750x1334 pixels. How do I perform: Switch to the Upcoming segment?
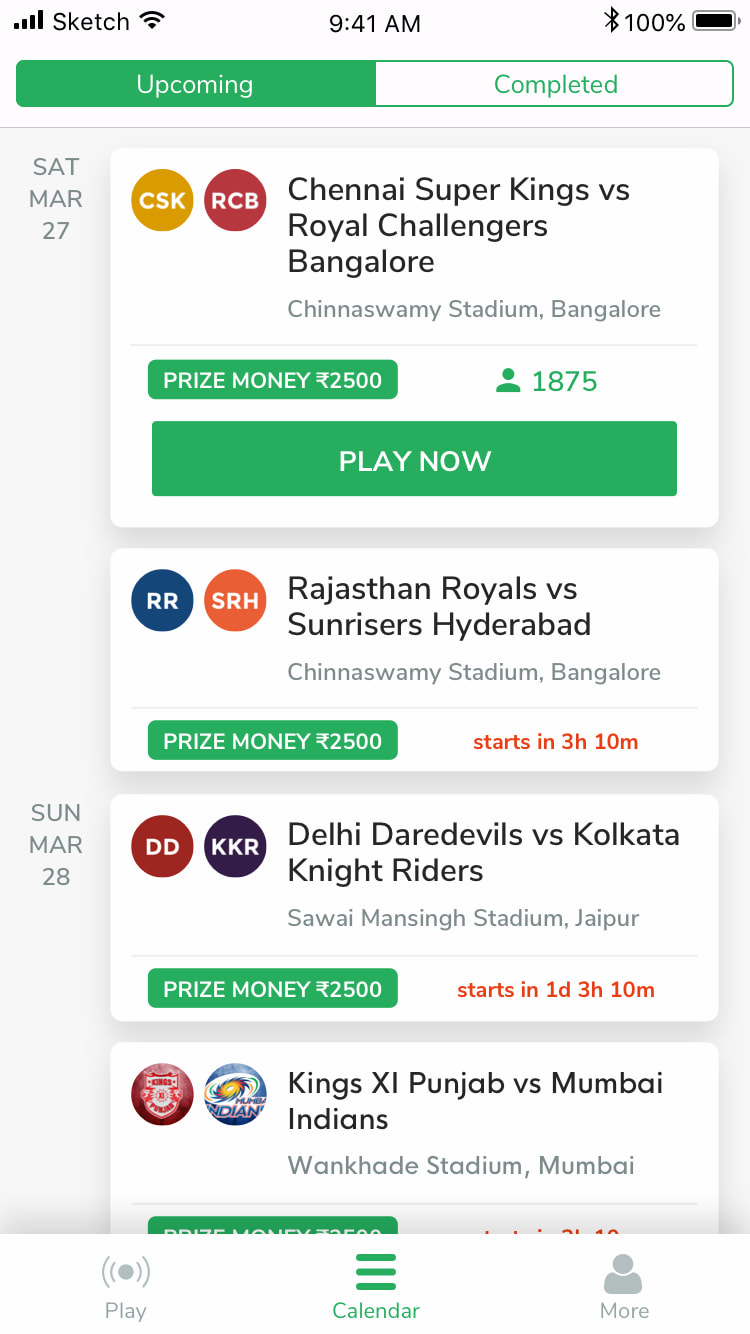click(196, 84)
